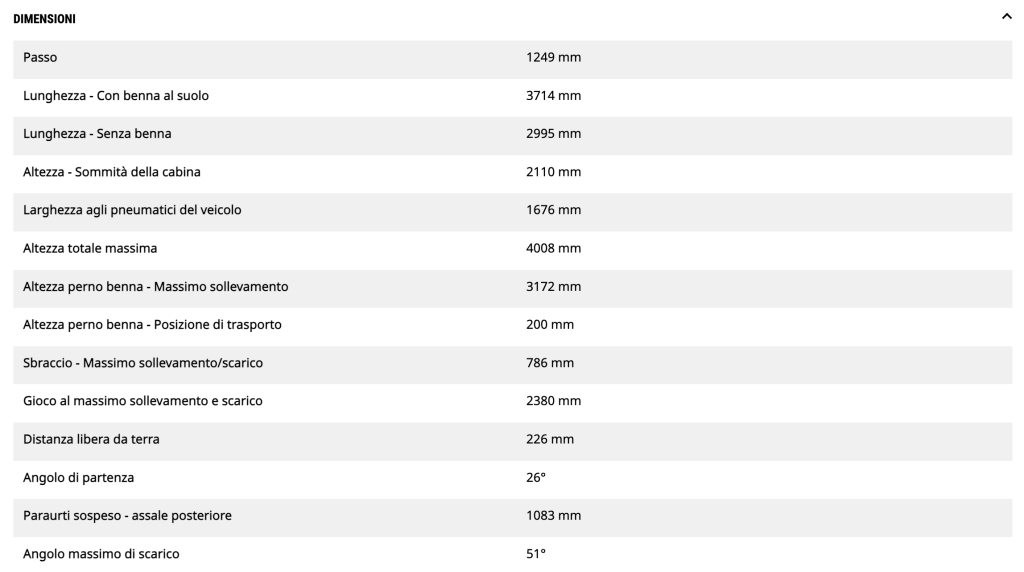Click Gioco al massimo sollevamento e scarico
1024x572 pixels.
(143, 401)
